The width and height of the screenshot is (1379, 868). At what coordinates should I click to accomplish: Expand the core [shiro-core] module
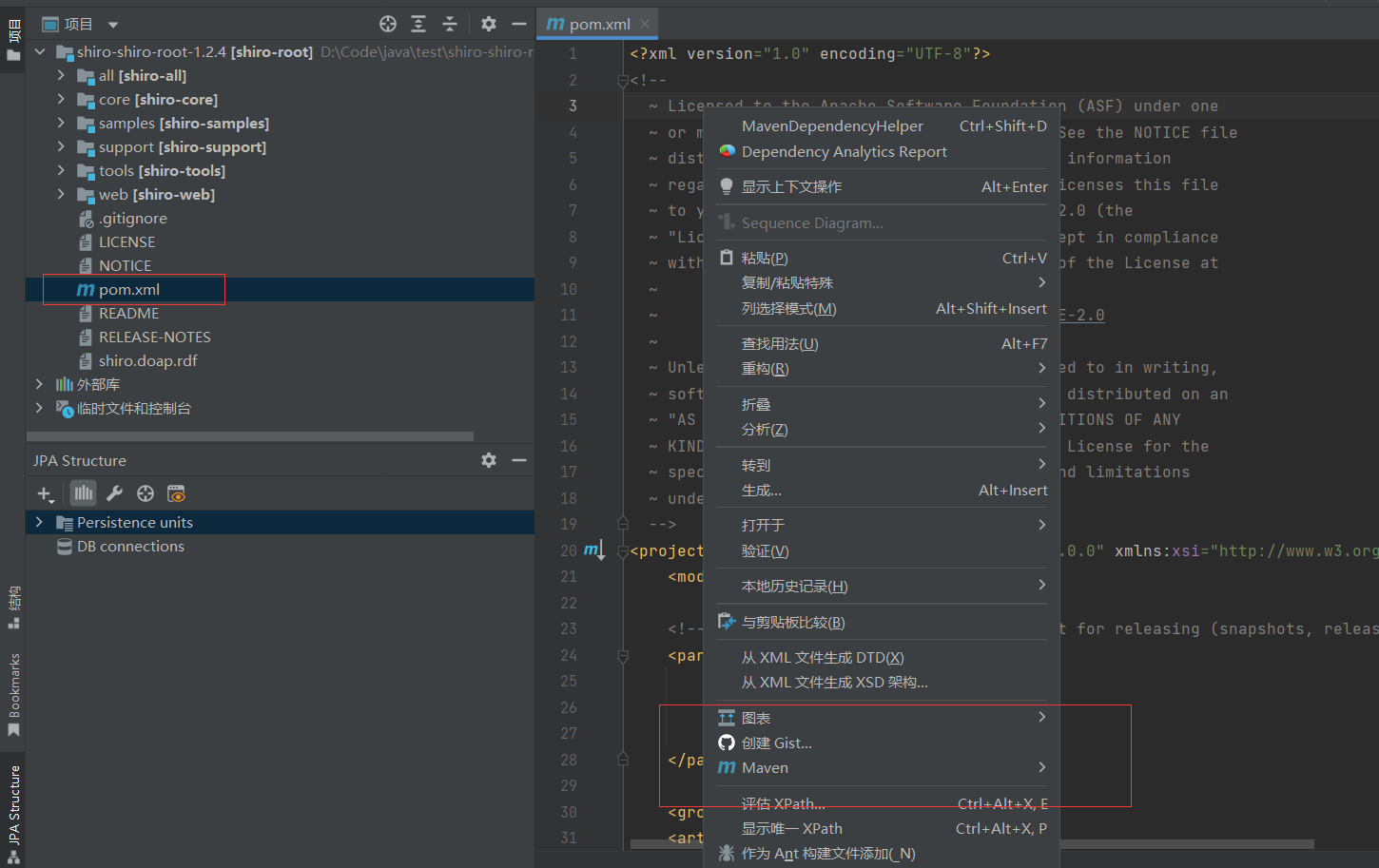tap(61, 99)
